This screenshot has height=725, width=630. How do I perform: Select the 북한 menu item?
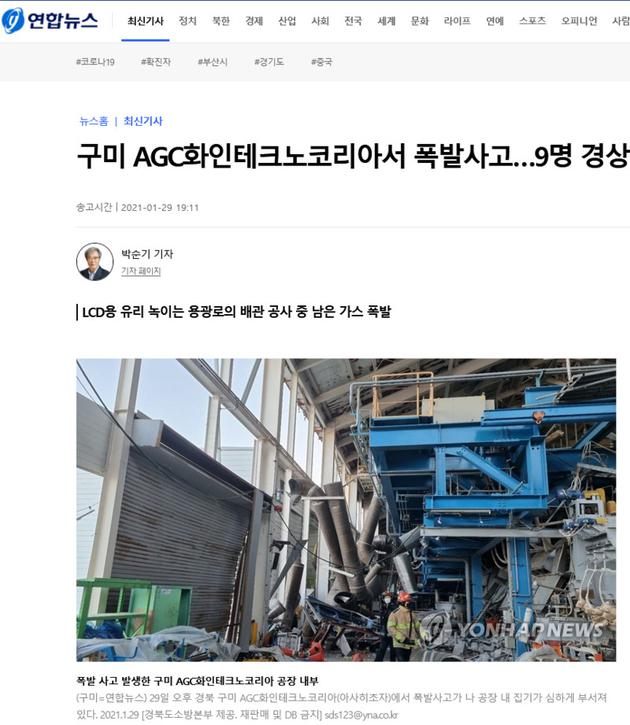pyautogui.click(x=221, y=21)
